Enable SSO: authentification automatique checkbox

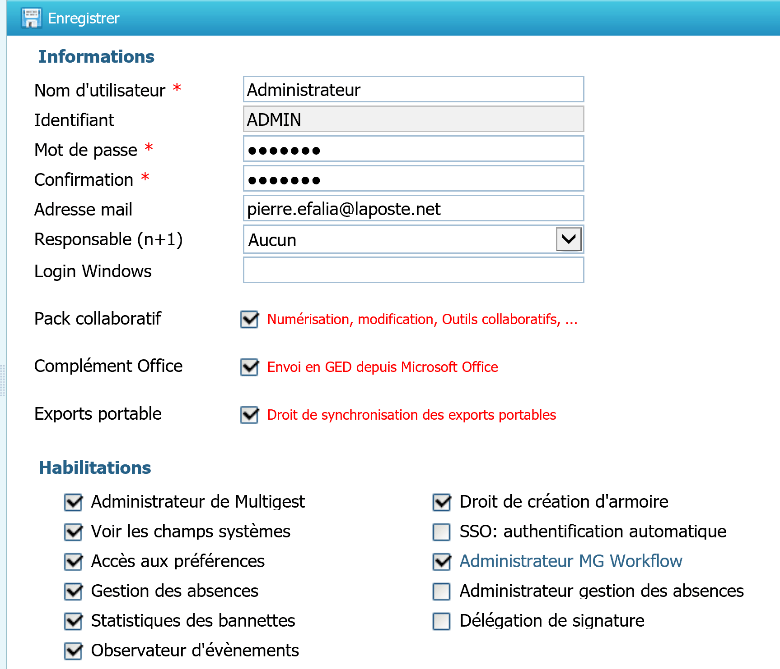point(442,532)
